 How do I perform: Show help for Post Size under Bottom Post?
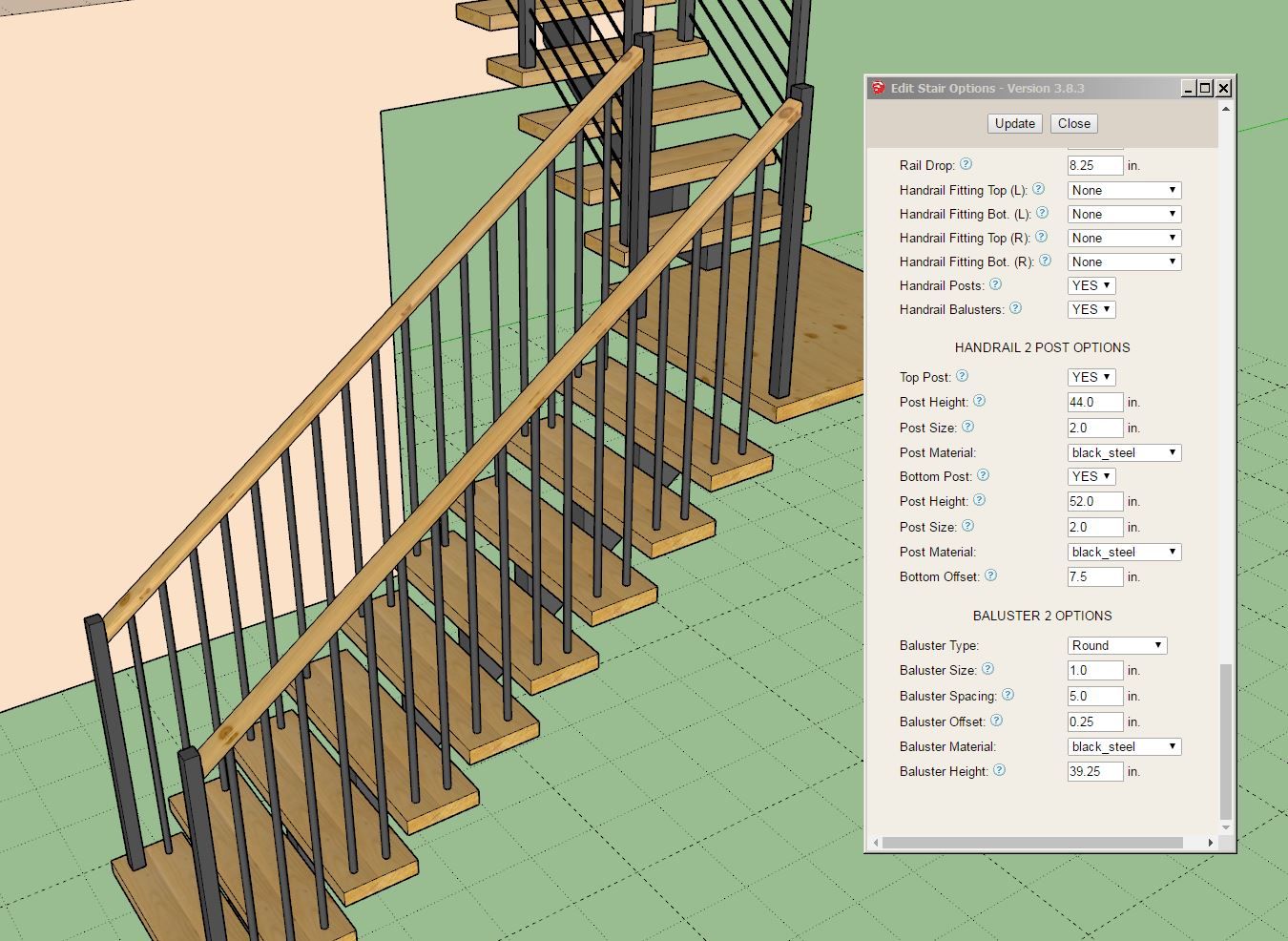[967, 526]
